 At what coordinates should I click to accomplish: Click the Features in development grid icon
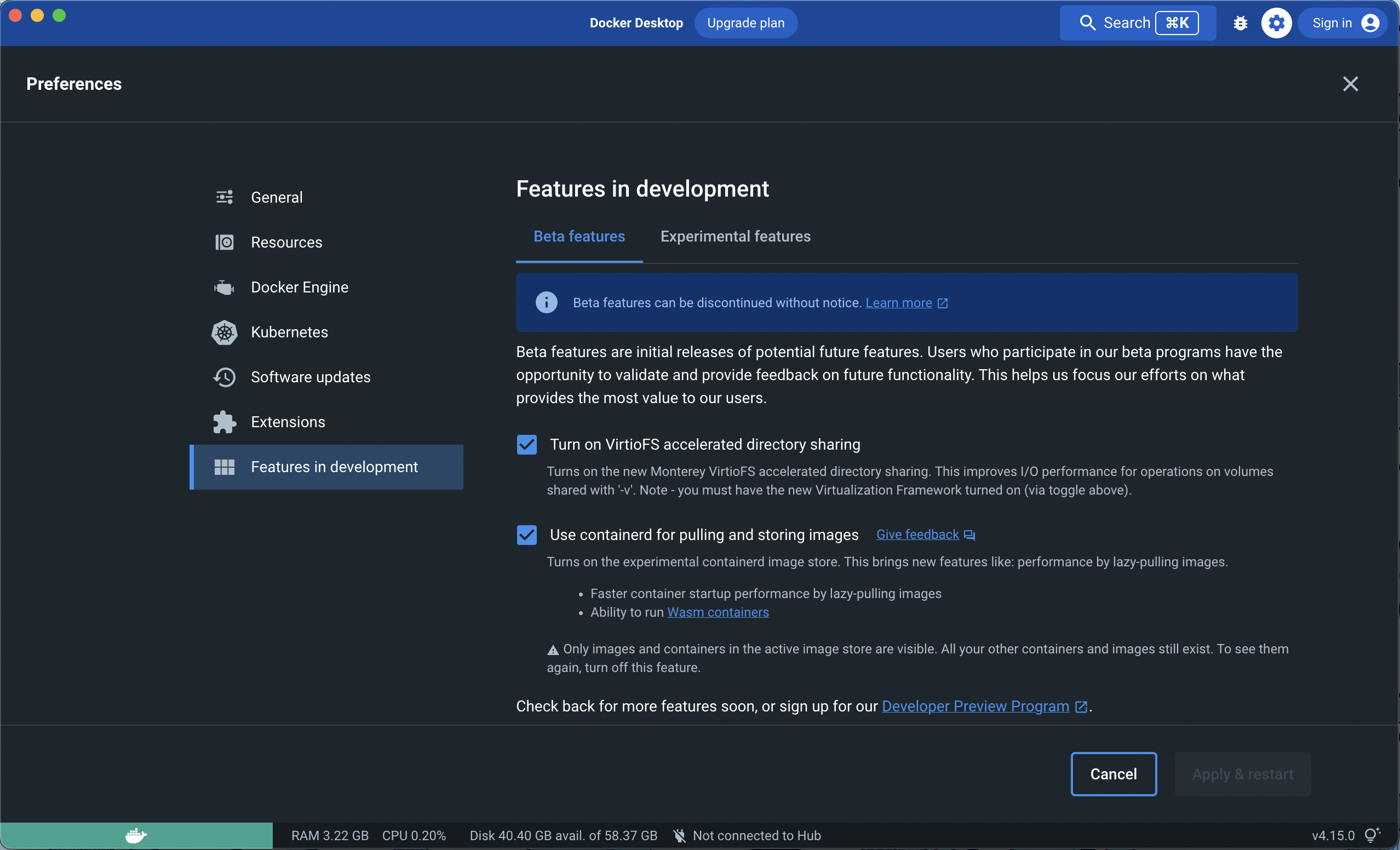(225, 467)
